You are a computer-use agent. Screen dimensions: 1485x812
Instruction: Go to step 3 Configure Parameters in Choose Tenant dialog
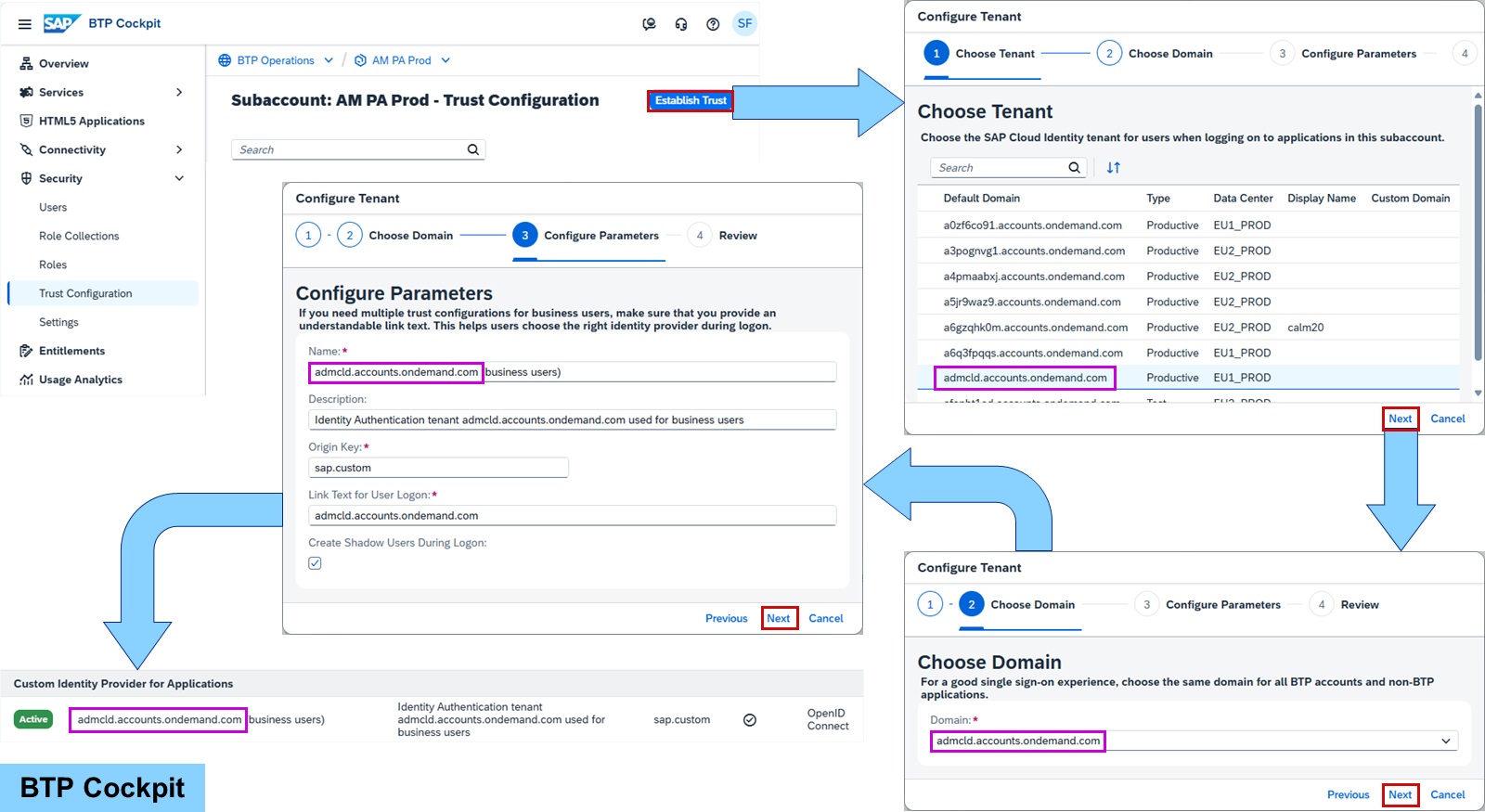(x=1343, y=54)
